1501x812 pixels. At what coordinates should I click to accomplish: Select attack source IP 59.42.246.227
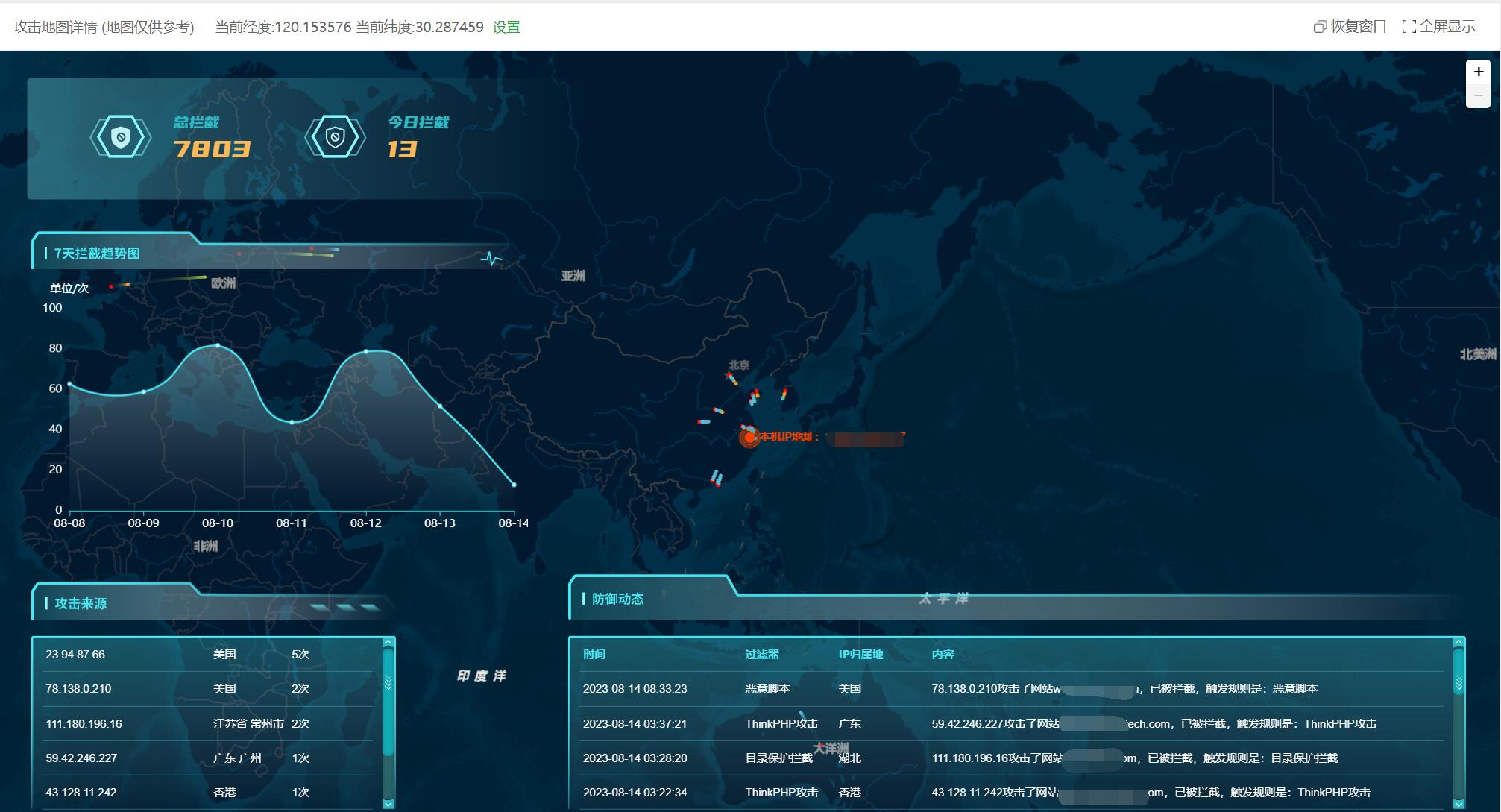(x=81, y=758)
